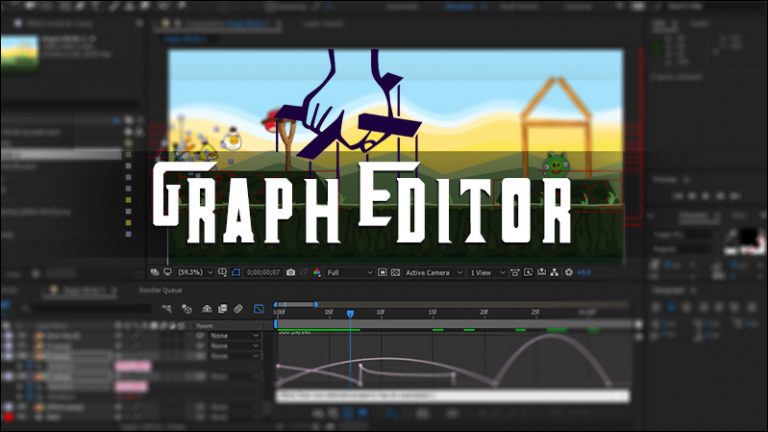This screenshot has height=432, width=768.
Task: Select the keyframe where large arc begins
Action: coord(495,384)
